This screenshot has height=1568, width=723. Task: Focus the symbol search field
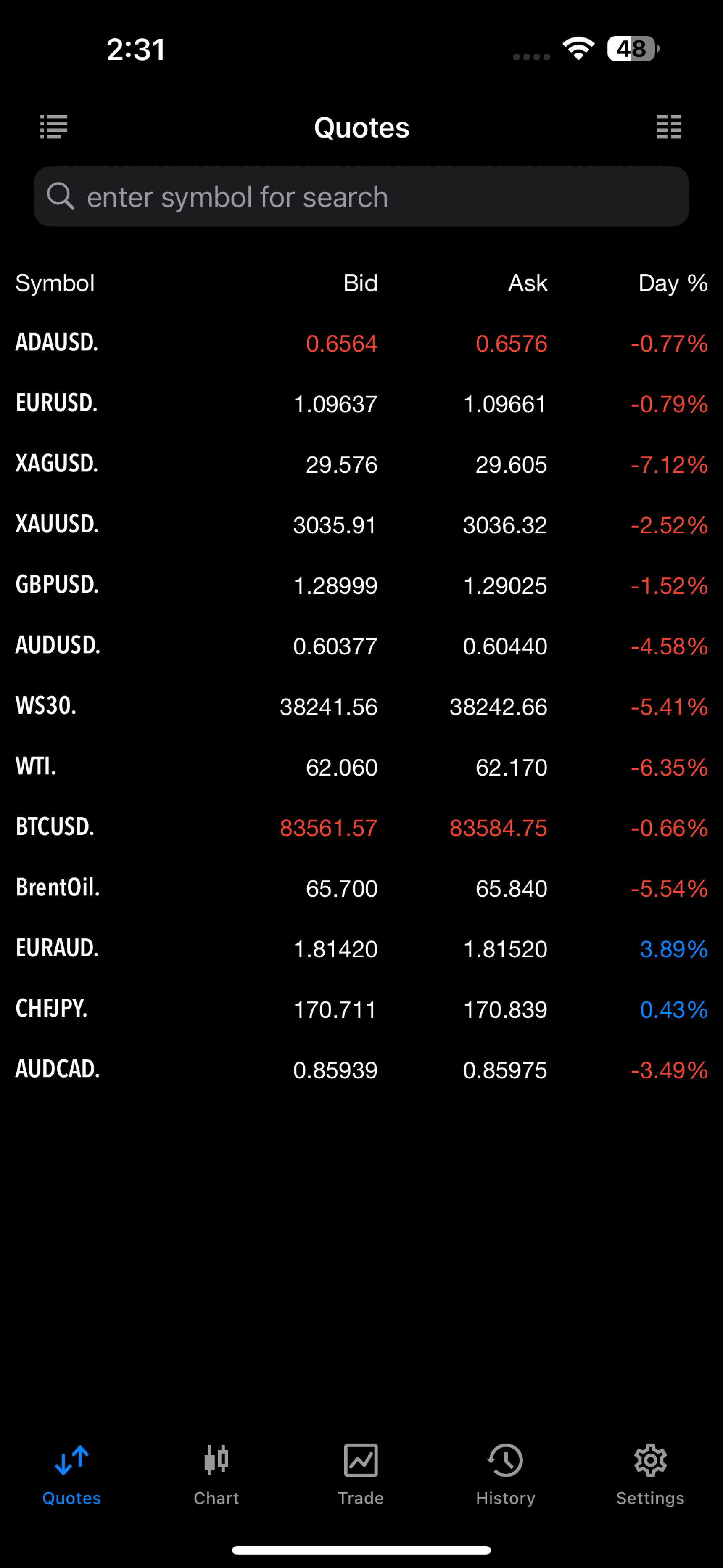[377, 196]
